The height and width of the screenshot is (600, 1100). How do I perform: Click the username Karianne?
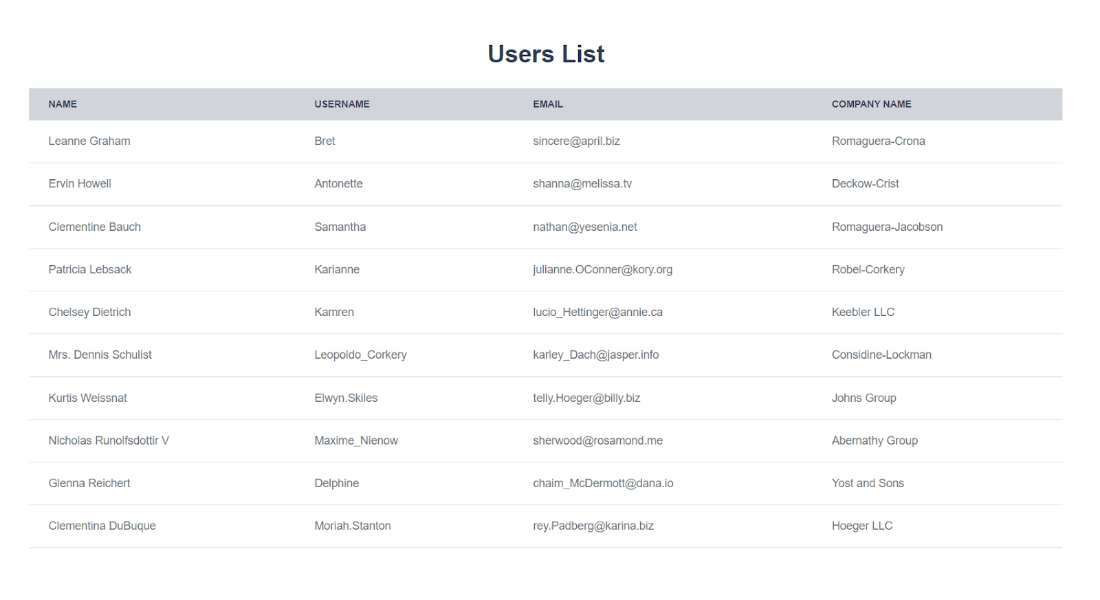point(337,269)
